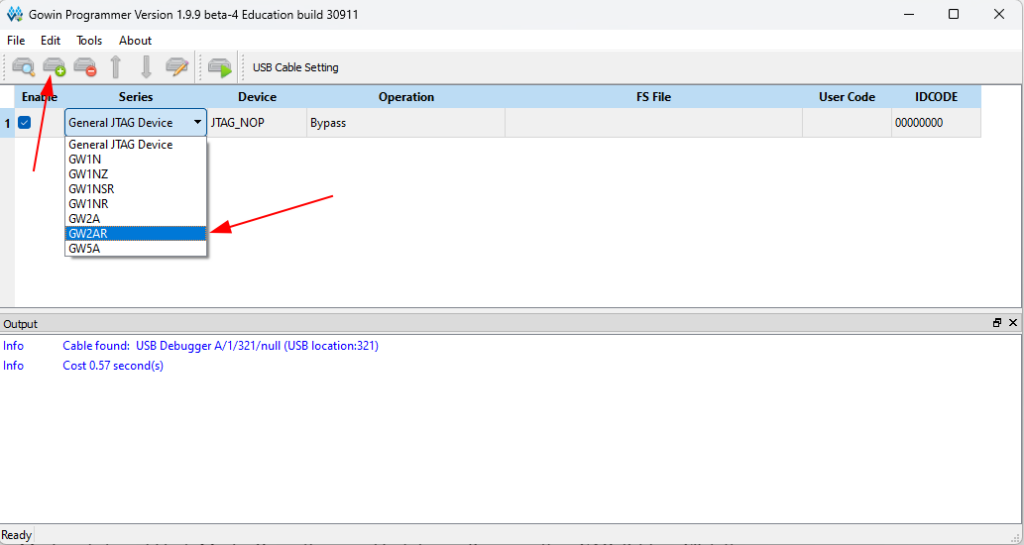Screen dimensions: 1024x545
Task: Click the Scan Device toolbar icon
Action: coord(24,67)
